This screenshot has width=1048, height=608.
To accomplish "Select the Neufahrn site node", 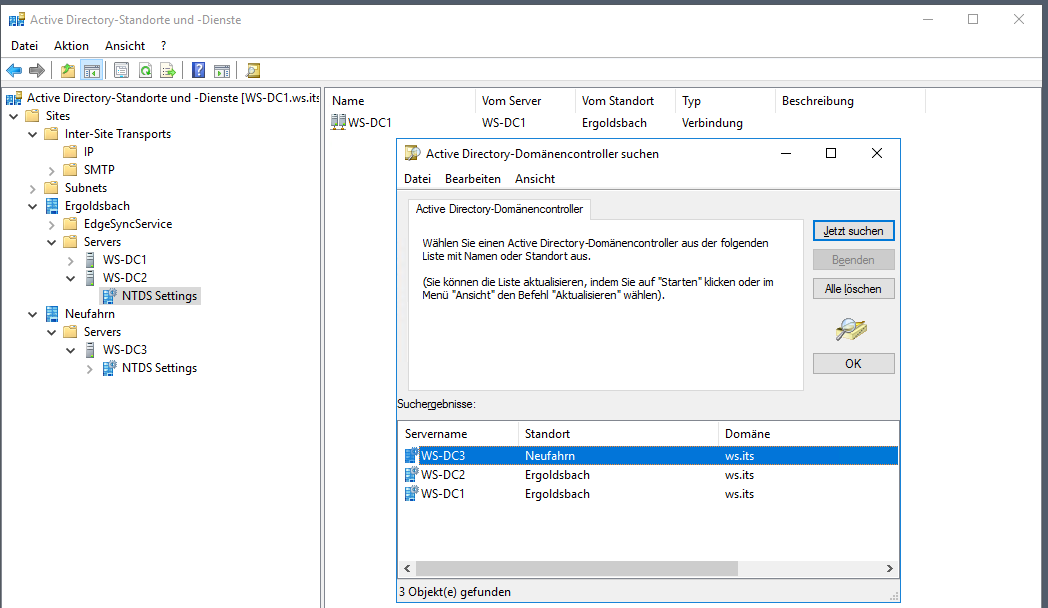I will click(90, 313).
